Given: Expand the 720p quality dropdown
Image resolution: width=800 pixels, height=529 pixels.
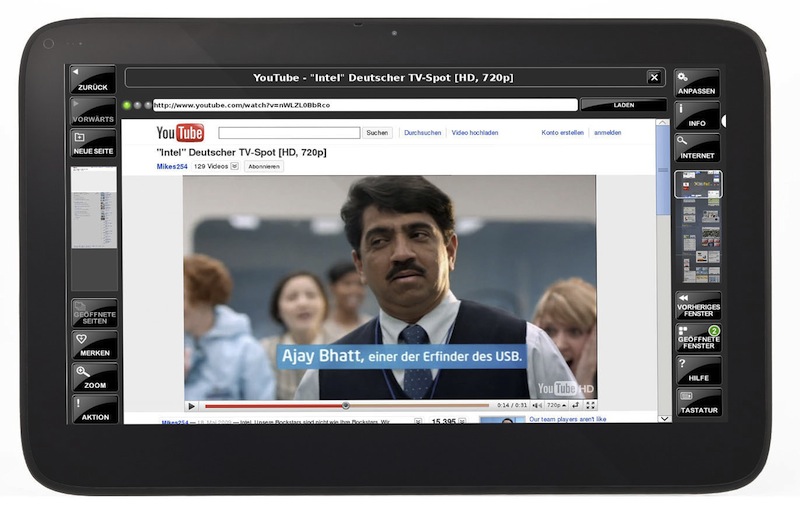Looking at the screenshot, I should coord(555,405).
